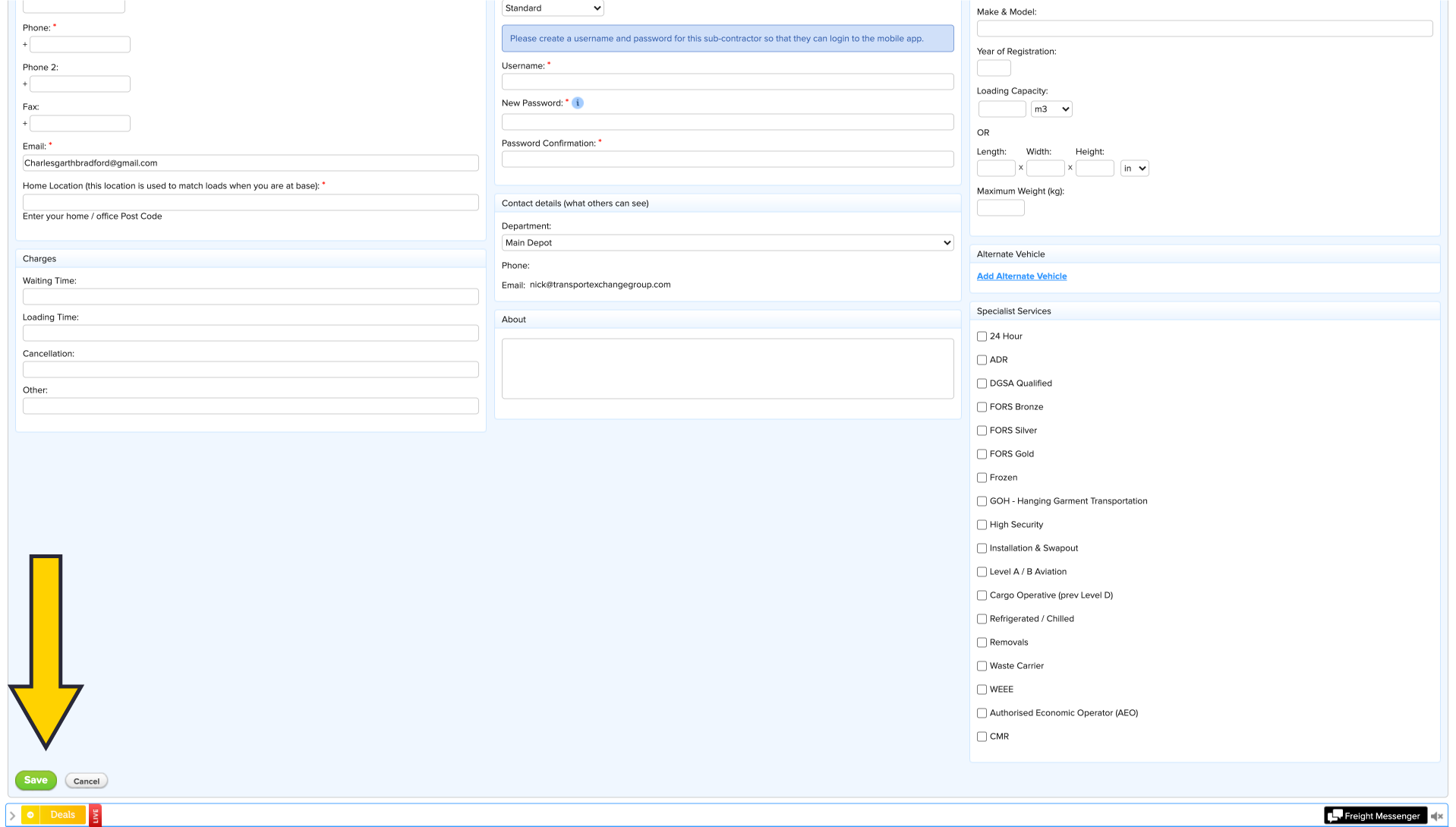The image size is (1456, 827).
Task: Check Cargo Operative (prev Level D)
Action: coord(982,595)
